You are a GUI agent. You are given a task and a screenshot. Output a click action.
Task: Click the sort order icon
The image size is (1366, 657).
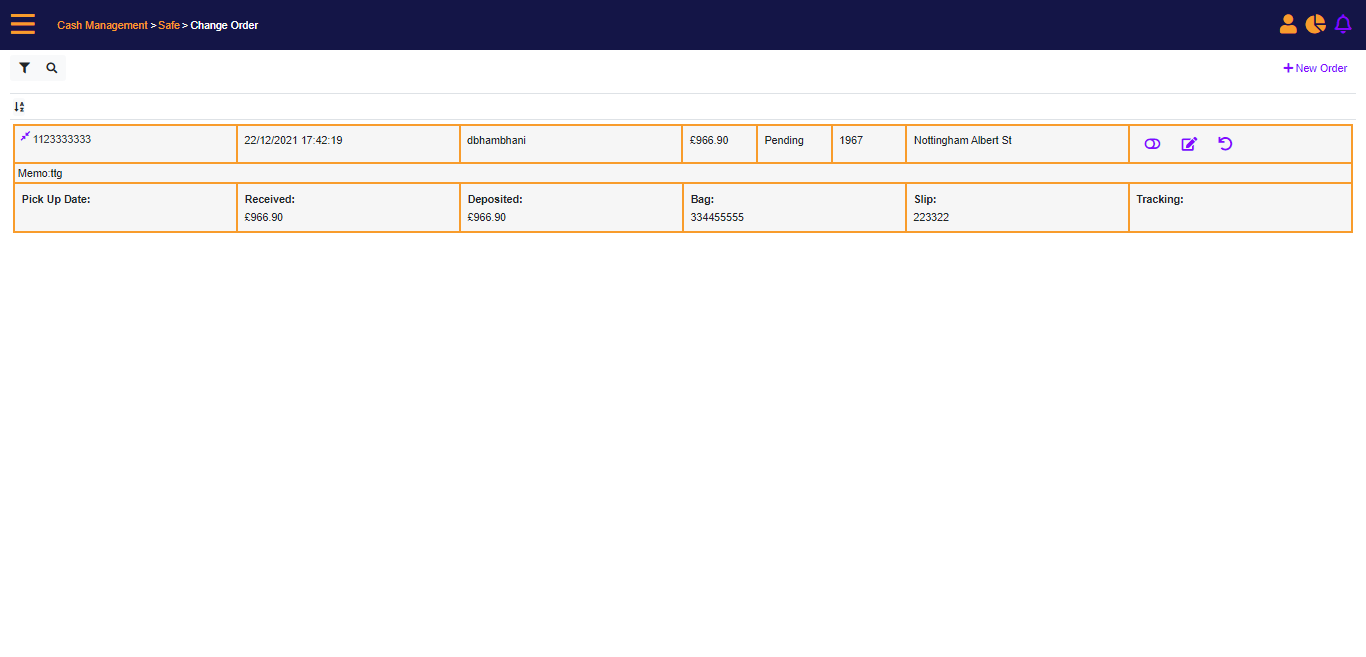coord(19,106)
